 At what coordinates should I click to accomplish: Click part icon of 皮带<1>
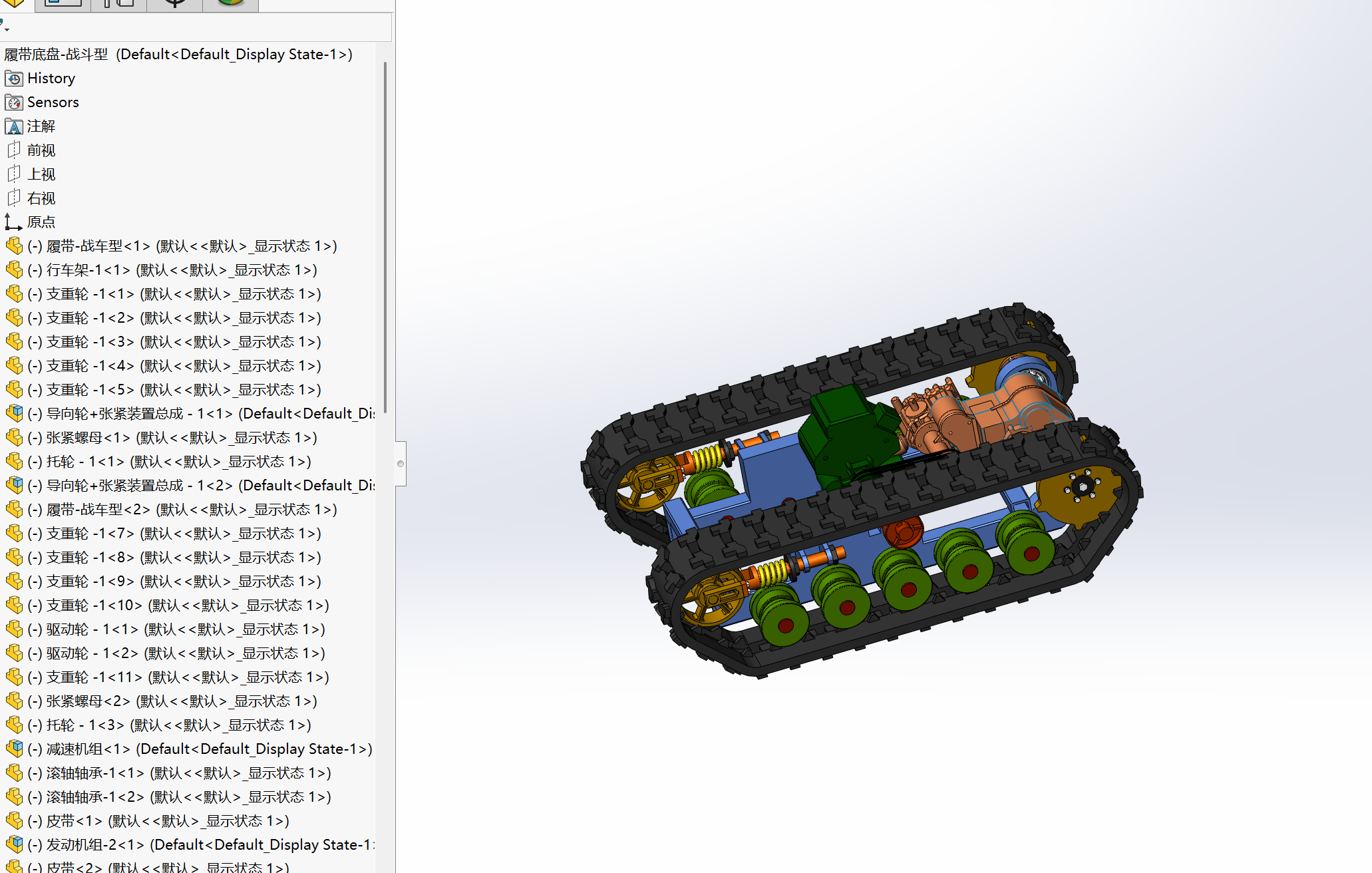click(14, 821)
